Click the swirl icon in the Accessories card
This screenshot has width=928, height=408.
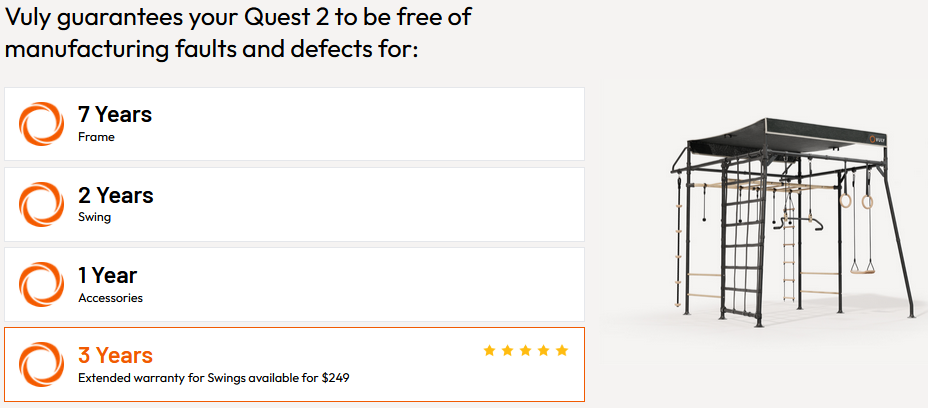tap(41, 284)
